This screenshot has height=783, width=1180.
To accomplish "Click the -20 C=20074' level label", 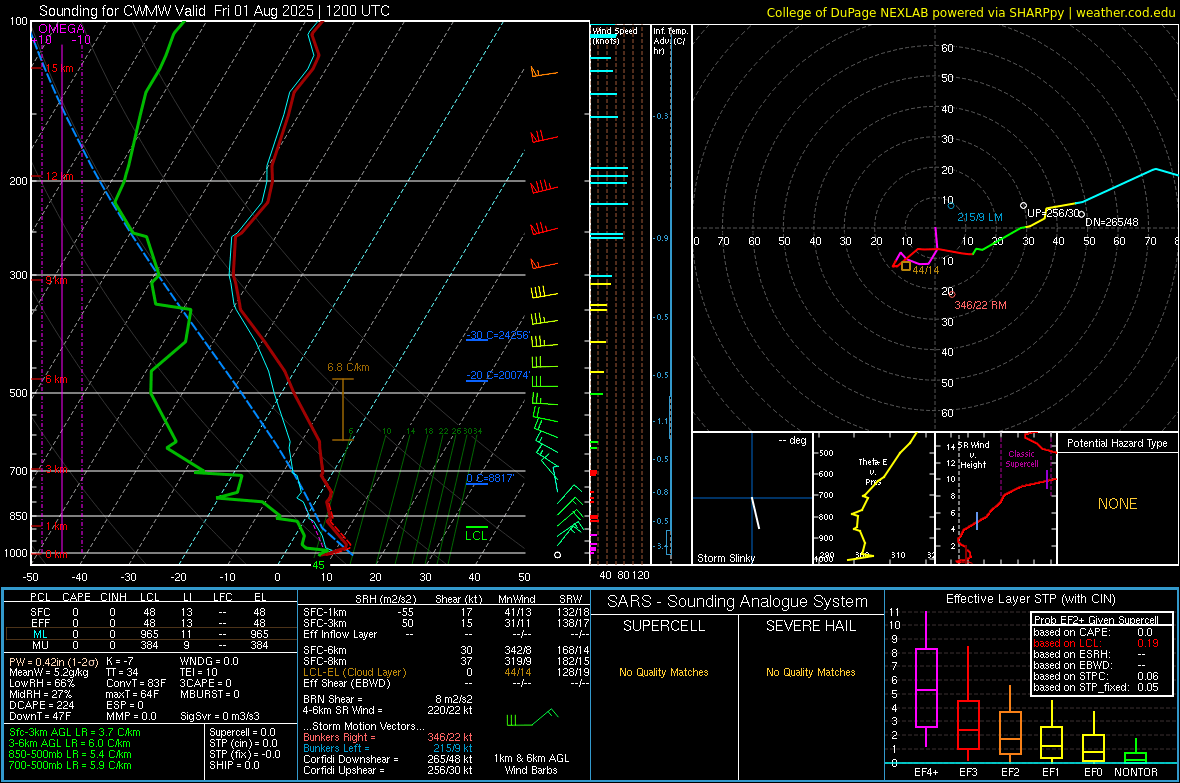I will coord(497,375).
